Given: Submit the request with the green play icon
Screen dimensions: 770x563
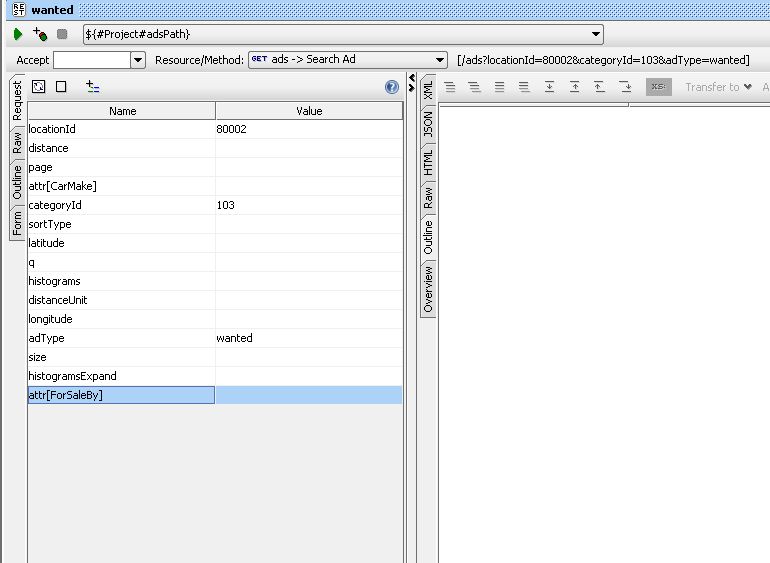Looking at the screenshot, I should 18,34.
